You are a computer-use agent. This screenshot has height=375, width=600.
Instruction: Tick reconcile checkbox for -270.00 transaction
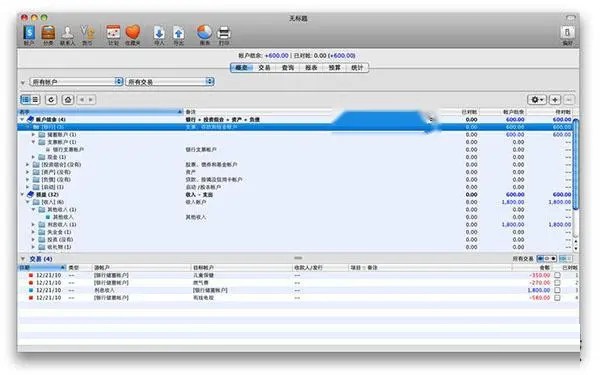click(x=558, y=283)
